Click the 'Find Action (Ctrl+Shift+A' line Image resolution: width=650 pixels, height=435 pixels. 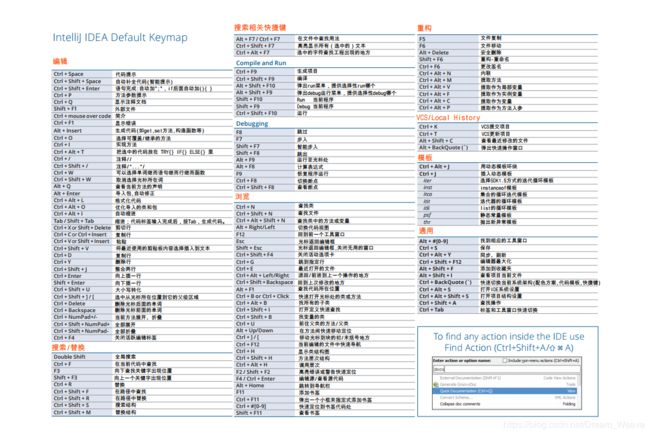click(509, 348)
